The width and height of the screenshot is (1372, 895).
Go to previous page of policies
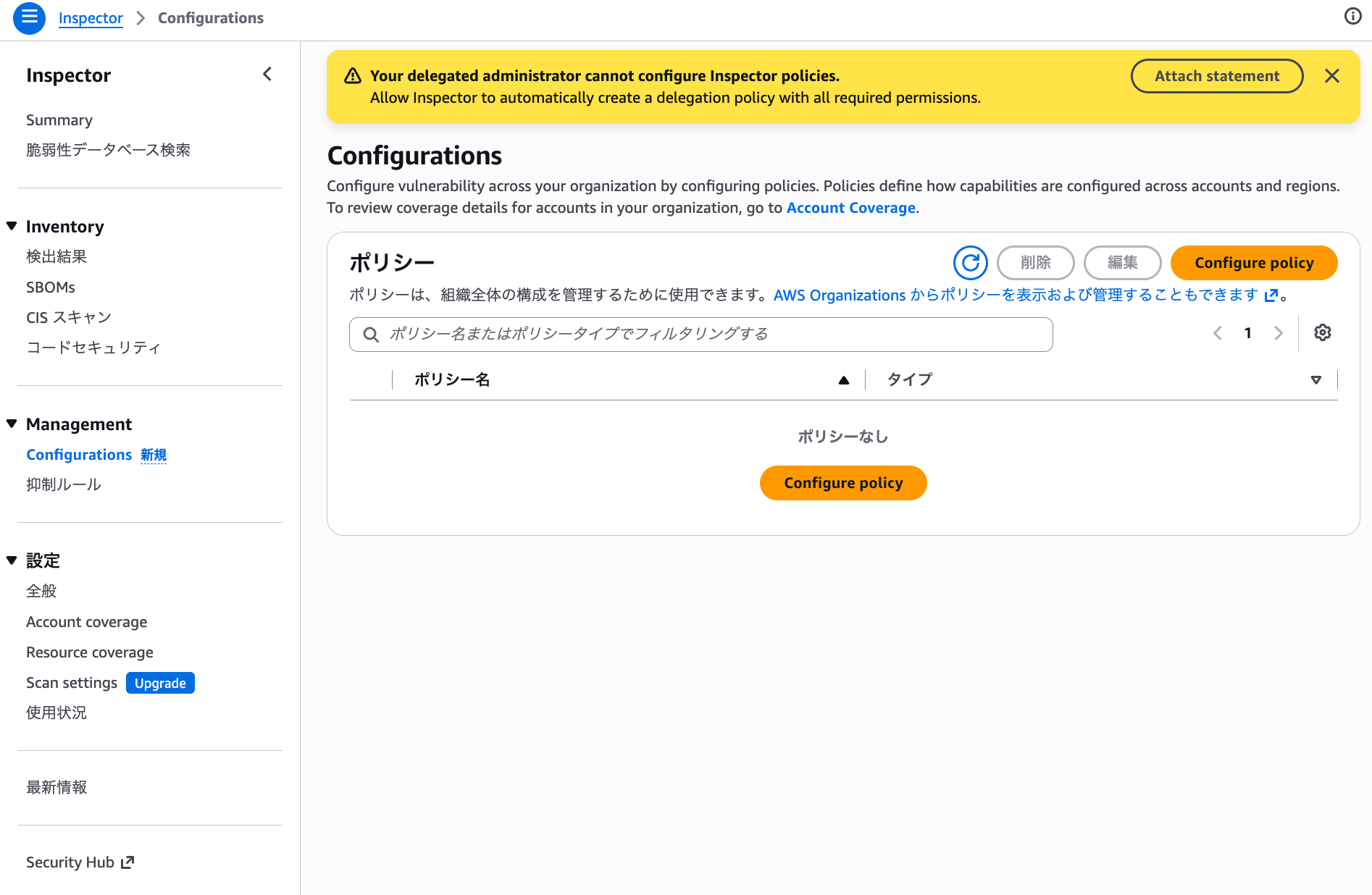(x=1218, y=333)
